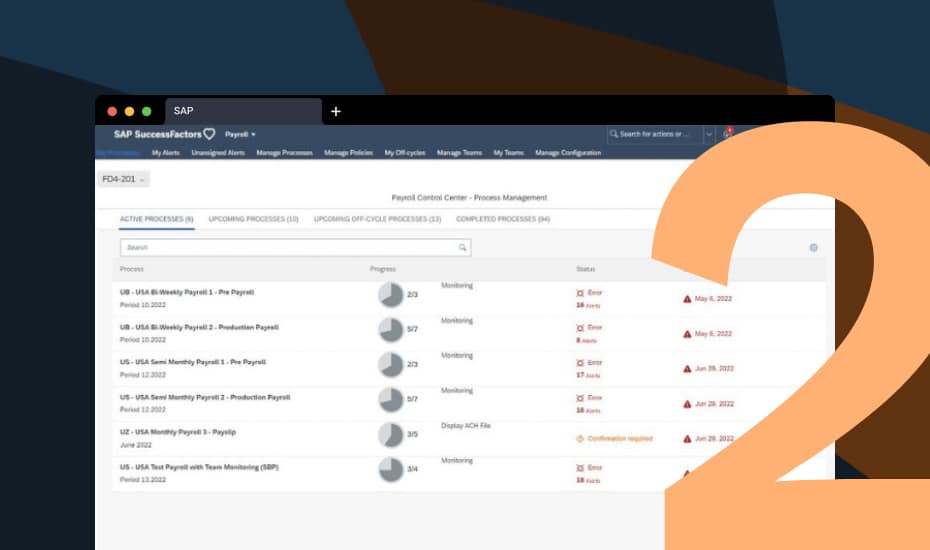
Task: Click warning triangle in Monthly Payroll 3 row
Action: coord(687,439)
